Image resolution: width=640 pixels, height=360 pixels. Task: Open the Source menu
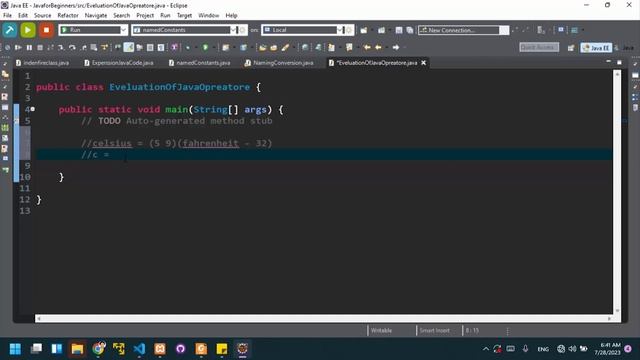pyautogui.click(x=42, y=16)
